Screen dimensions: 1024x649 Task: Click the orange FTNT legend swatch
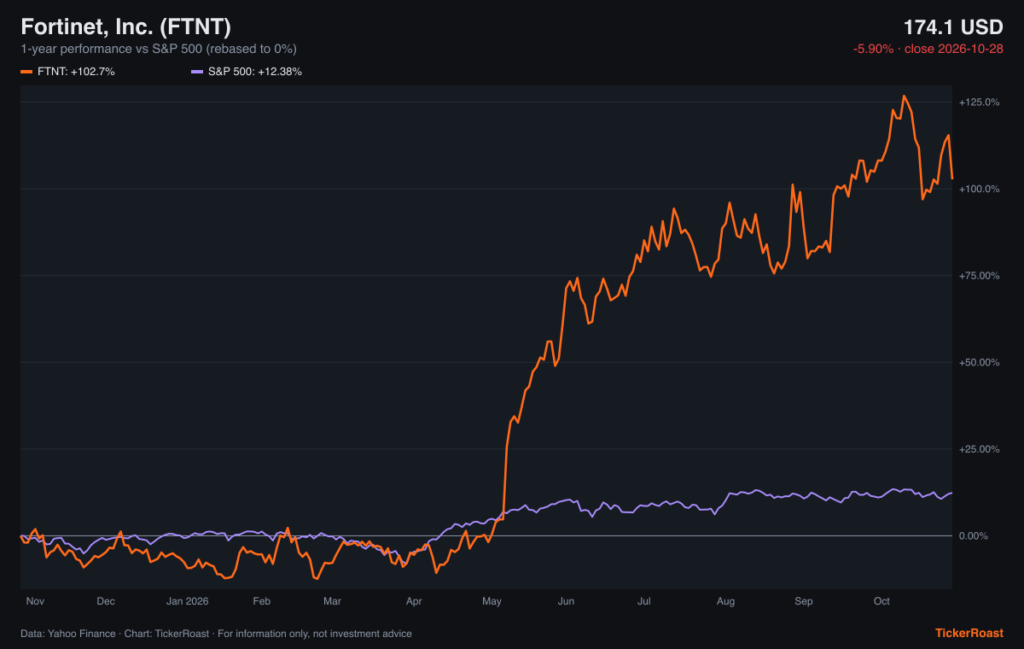pos(26,72)
